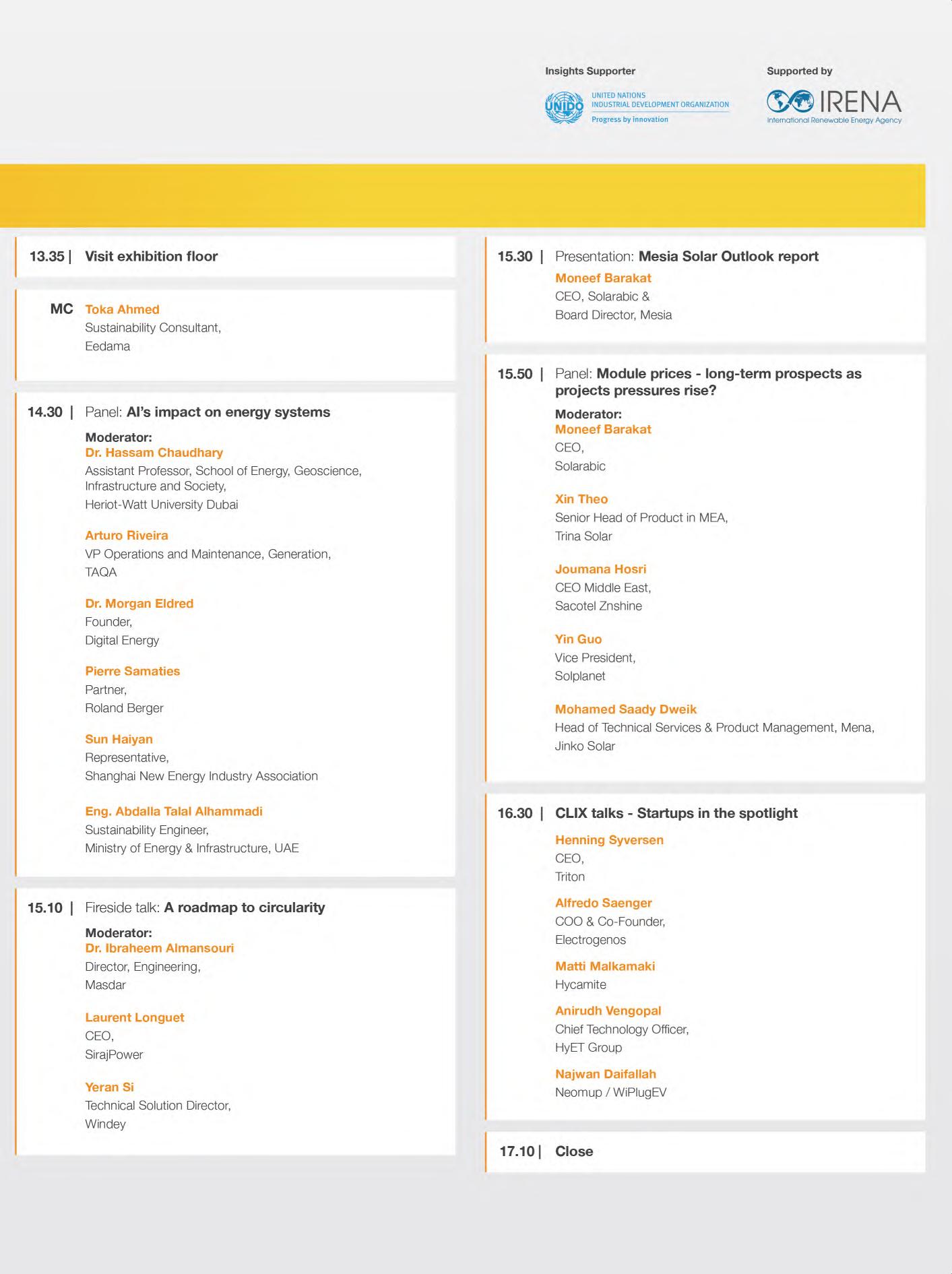Select the 'HyET Group' company line

click(589, 1048)
